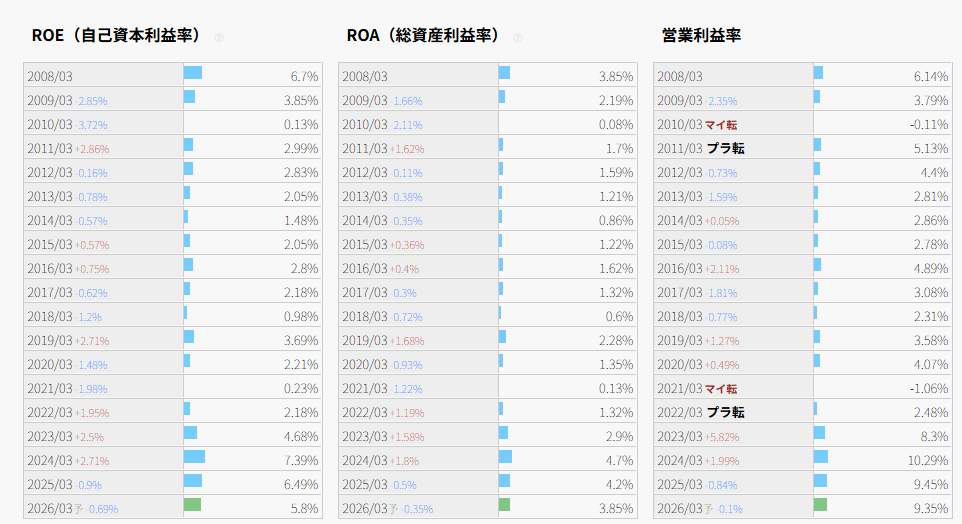962x524 pixels.
Task: Select the マイ転 label in 営業利益率 2010/03
Action: [x=721, y=125]
